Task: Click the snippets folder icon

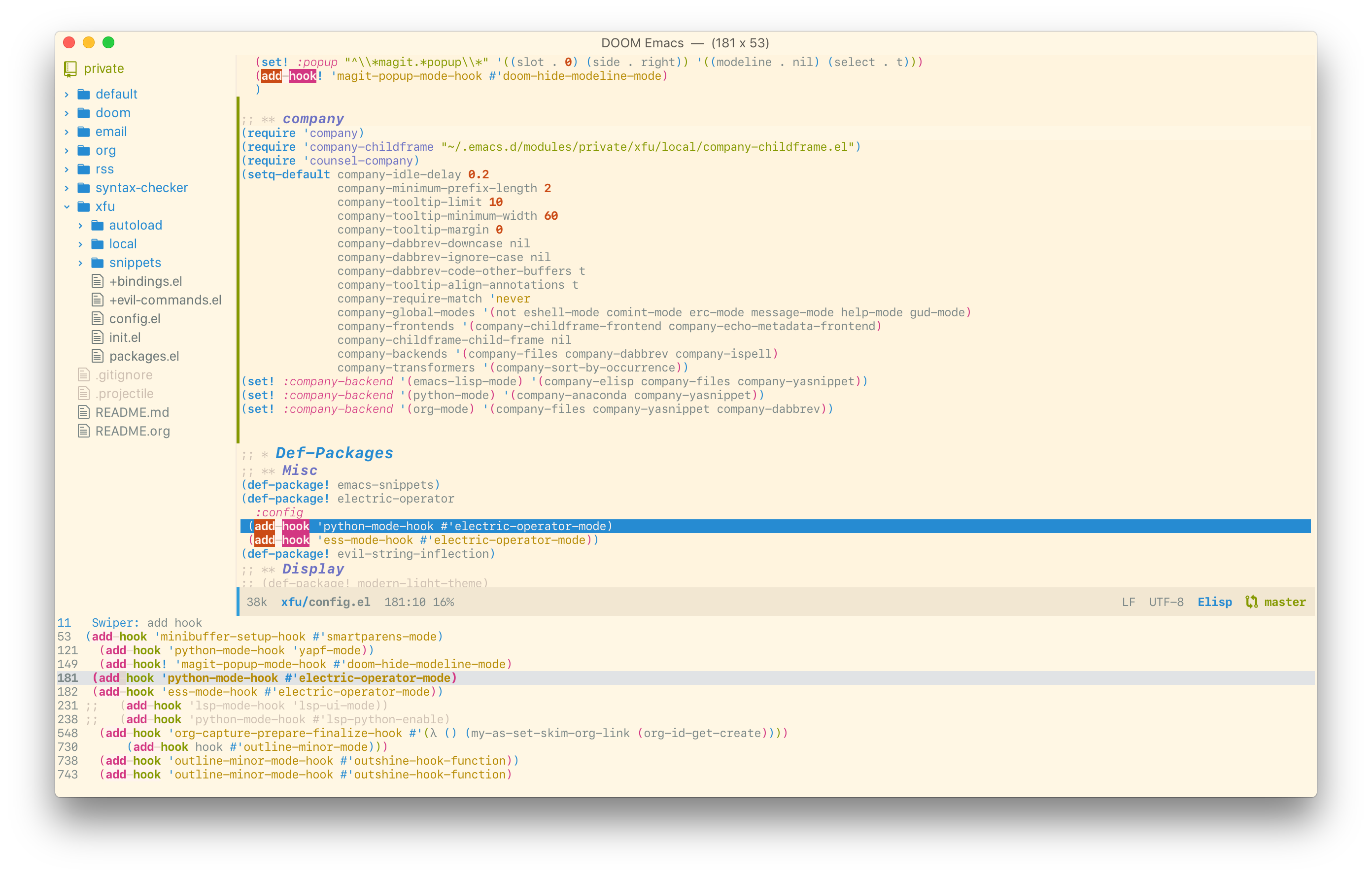Action: tap(97, 263)
